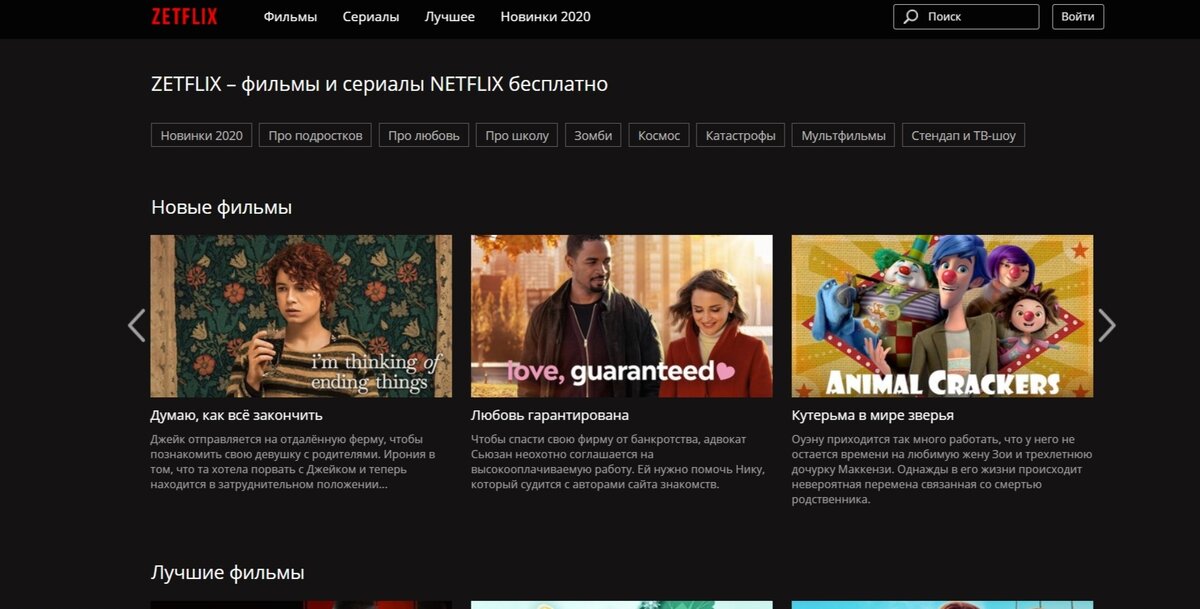Choose the Зомби category tag
The height and width of the screenshot is (609, 1200).
[593, 135]
